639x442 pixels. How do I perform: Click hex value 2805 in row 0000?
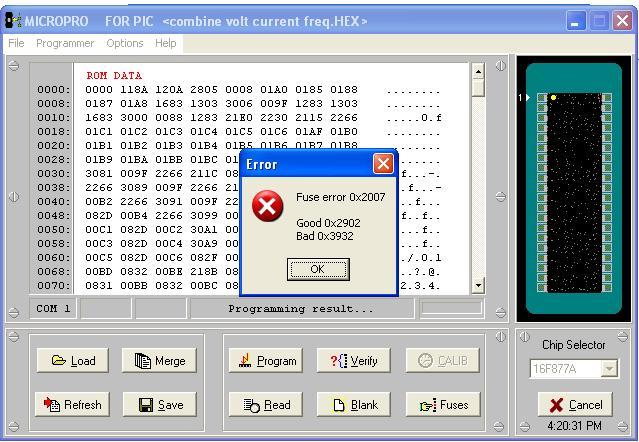[x=204, y=90]
